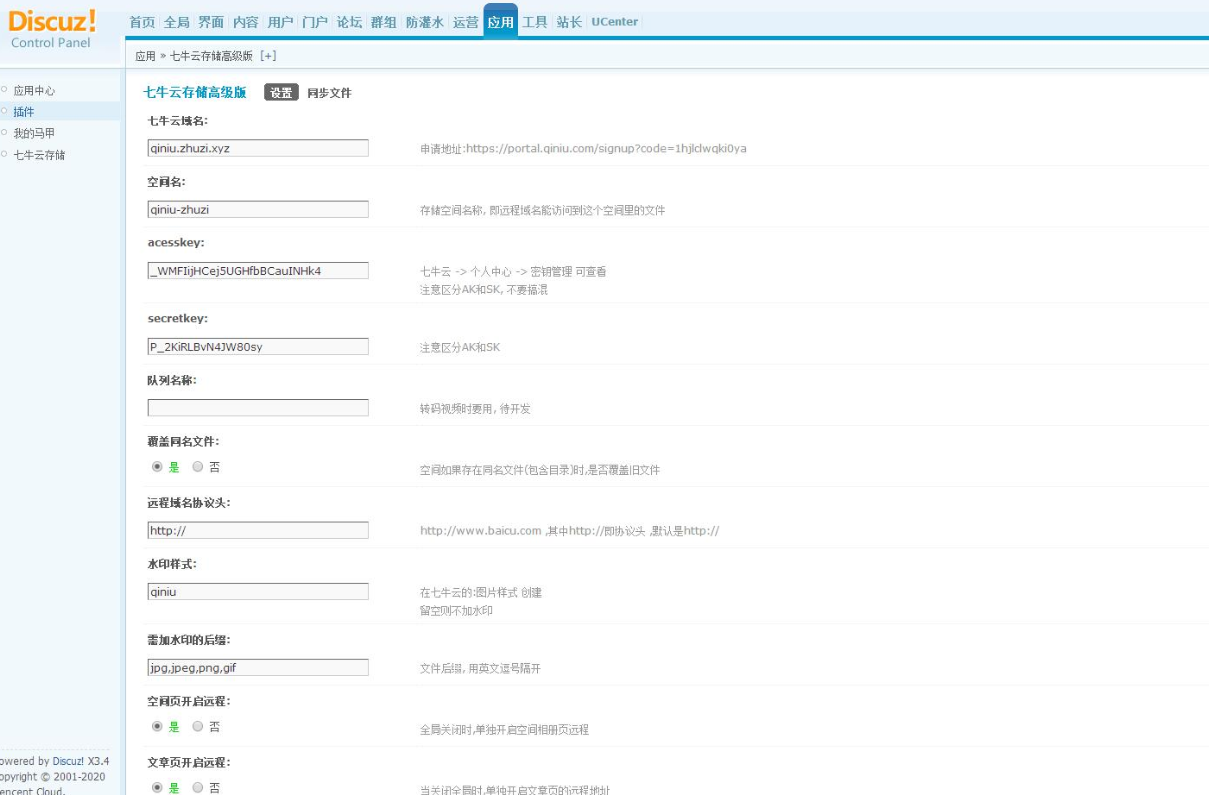Click the secretkey input field

pos(258,346)
